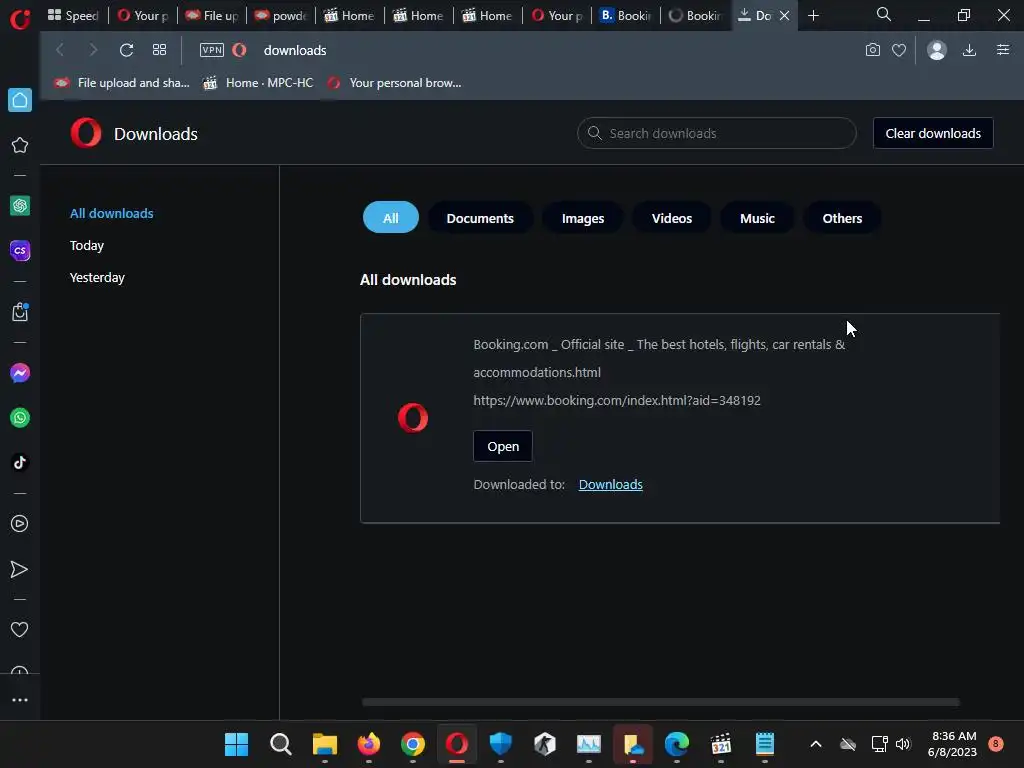Open File upload and sharing bookmark
Viewport: 1024px width, 768px height.
(x=122, y=83)
